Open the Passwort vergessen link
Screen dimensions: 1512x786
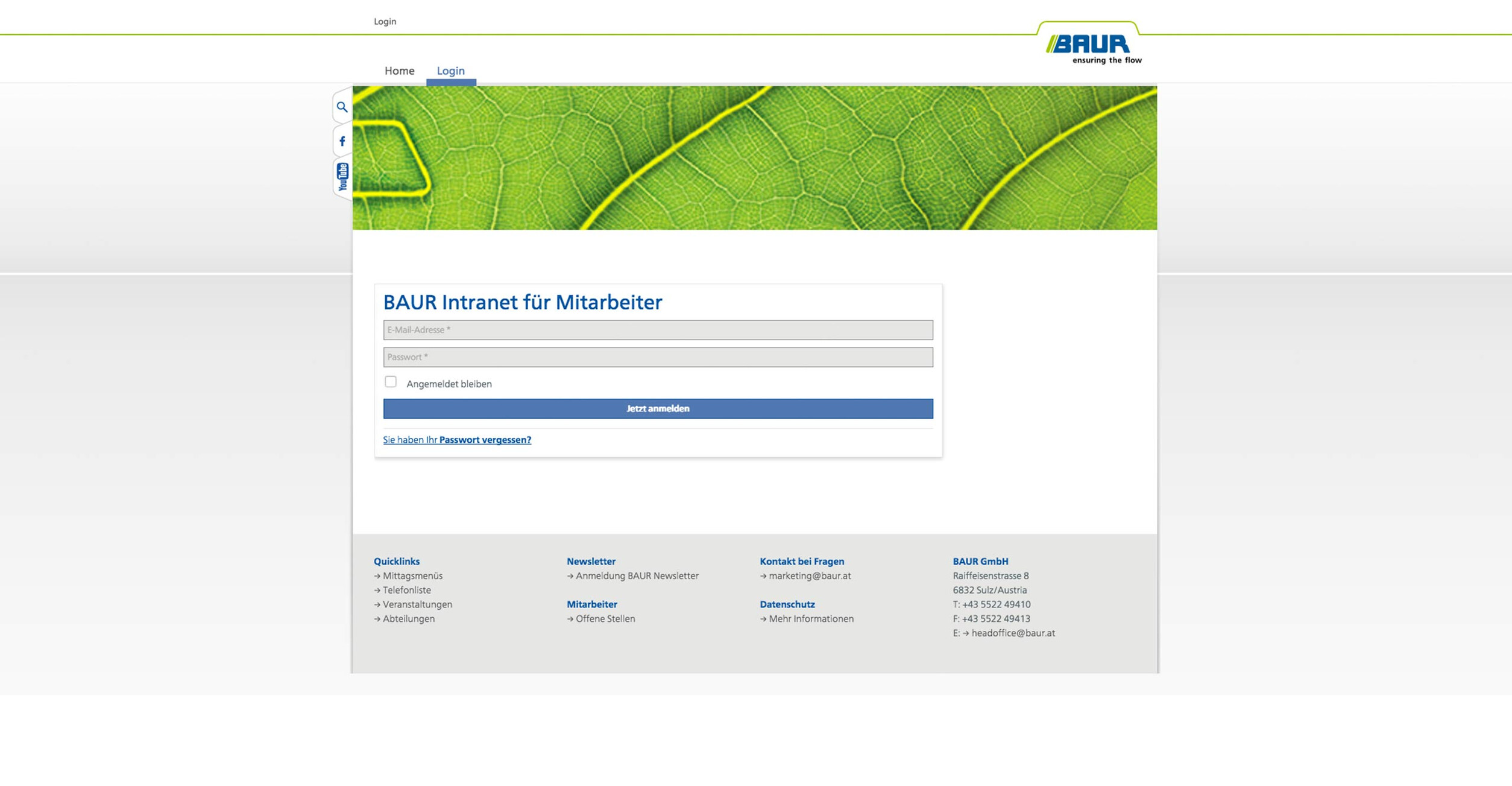click(x=457, y=440)
